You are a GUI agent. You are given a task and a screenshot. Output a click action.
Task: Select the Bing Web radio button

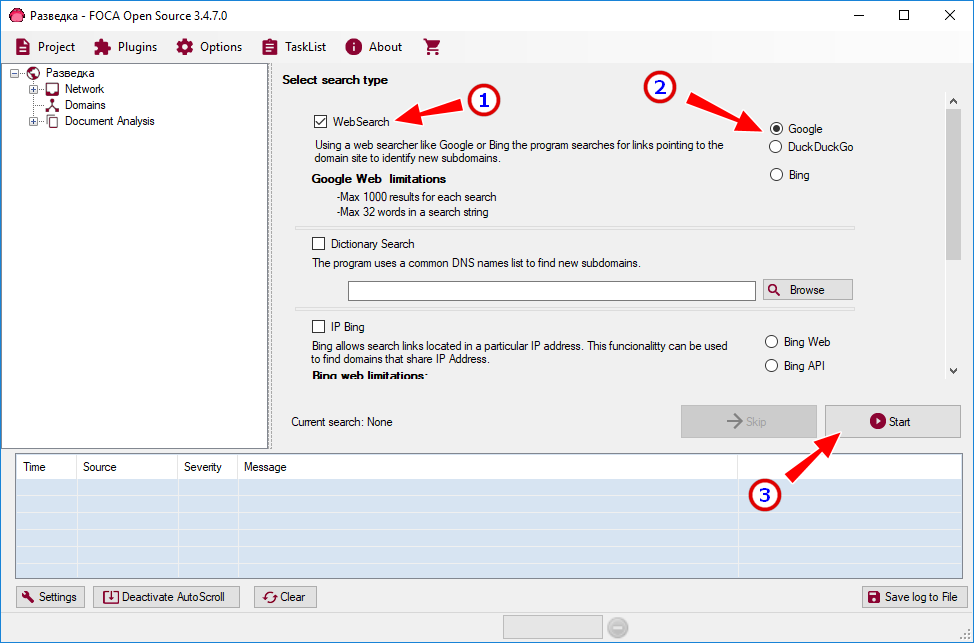771,342
